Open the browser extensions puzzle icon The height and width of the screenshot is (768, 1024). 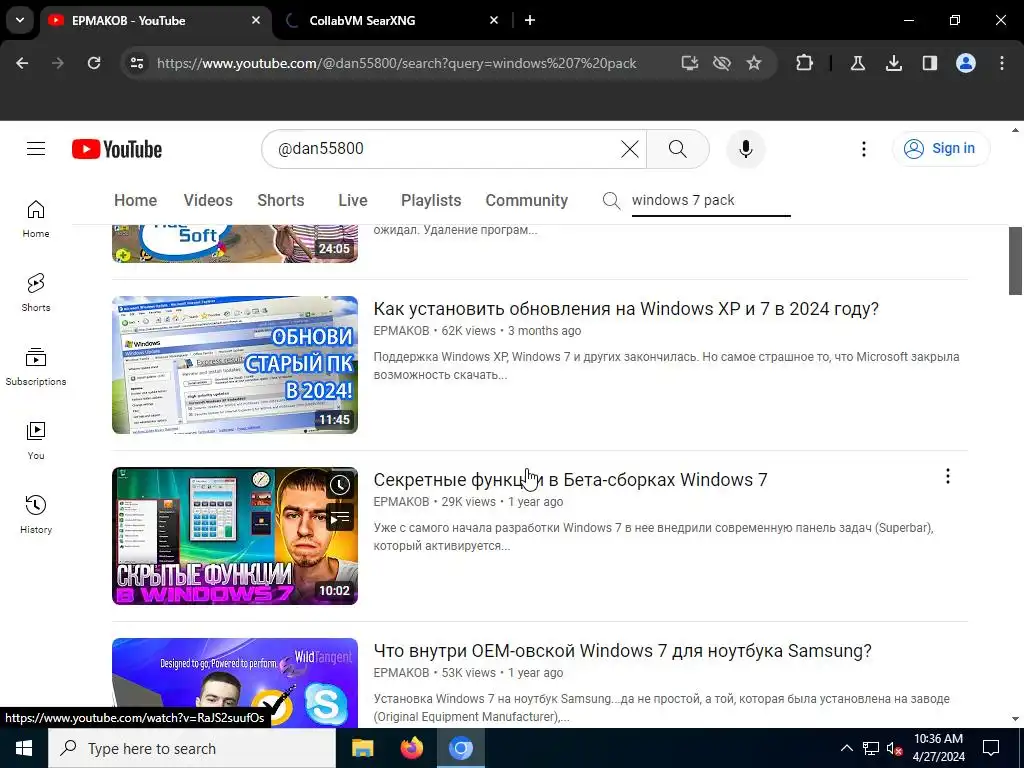tap(805, 63)
